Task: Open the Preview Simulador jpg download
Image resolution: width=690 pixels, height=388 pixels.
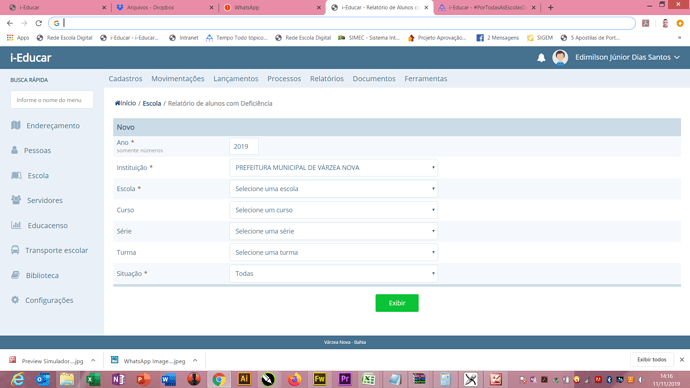Action: [47, 361]
